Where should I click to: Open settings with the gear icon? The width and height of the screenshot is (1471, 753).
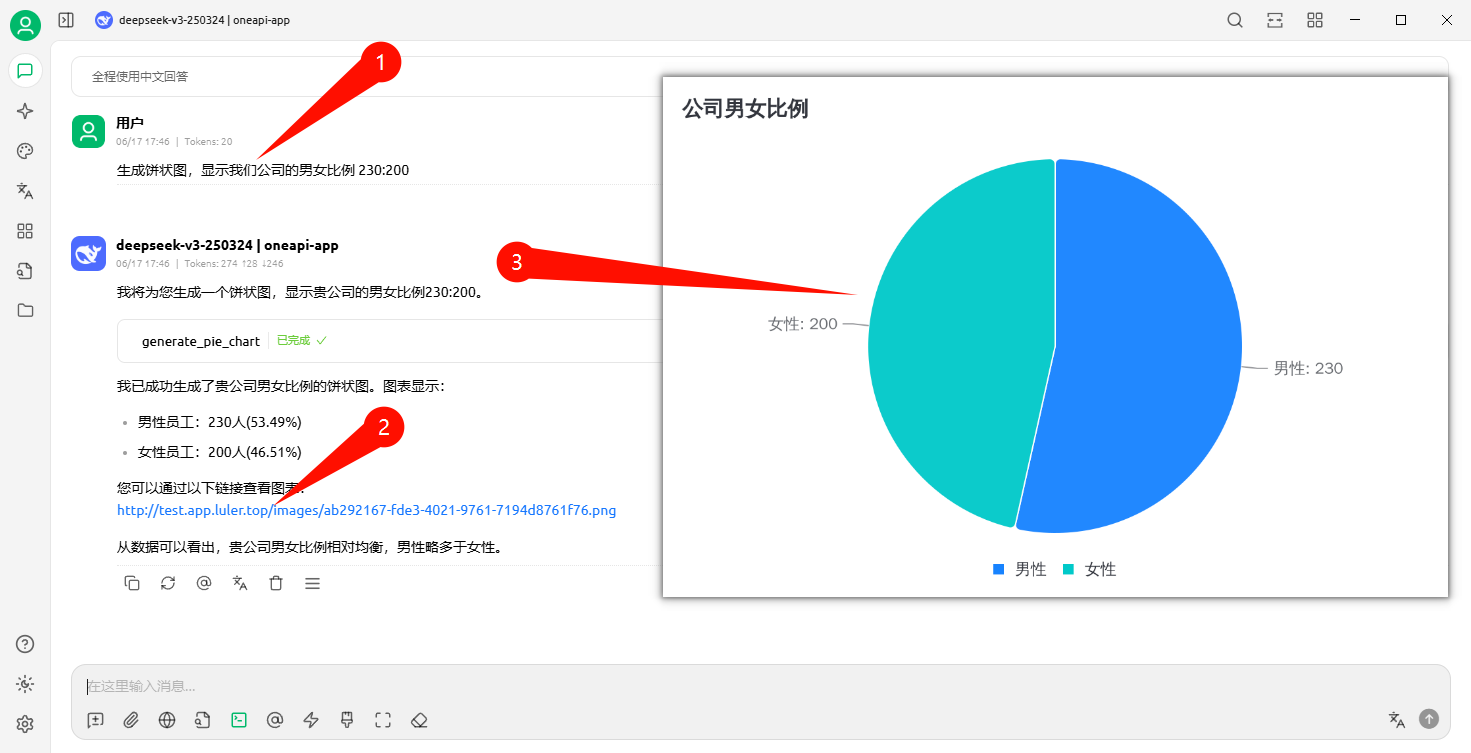click(x=25, y=724)
